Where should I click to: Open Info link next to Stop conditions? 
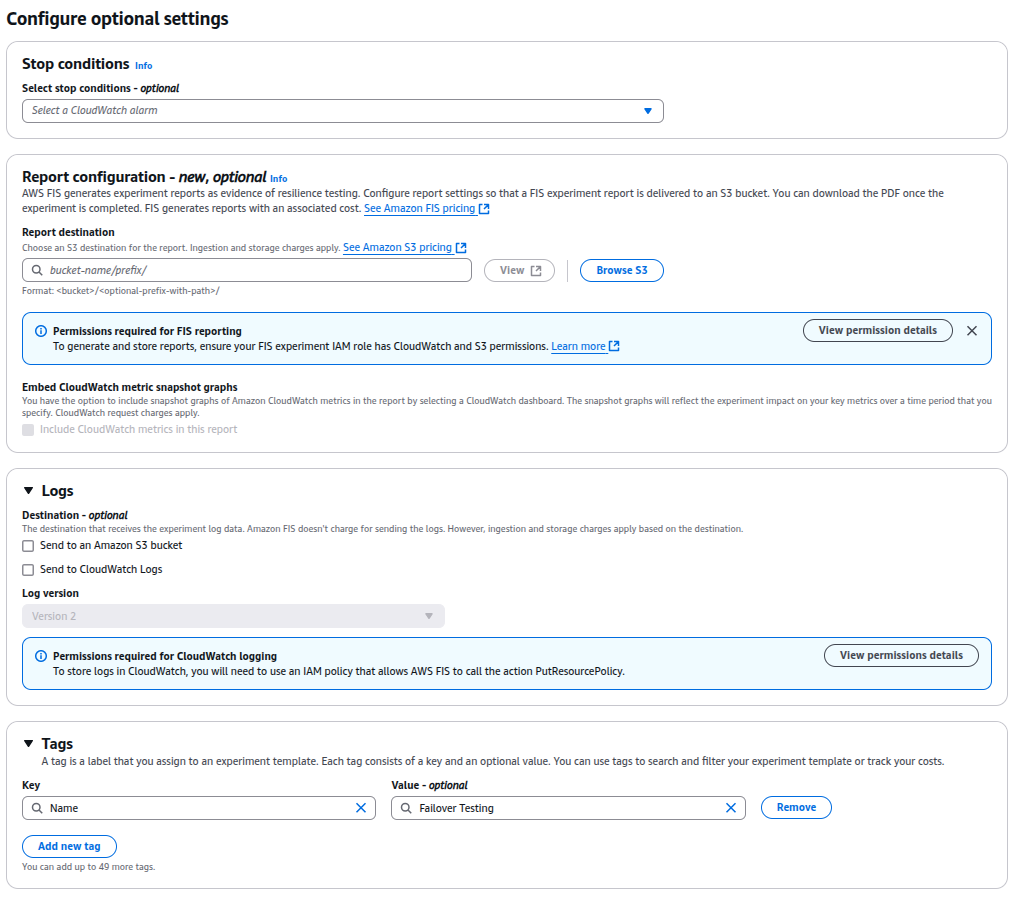[144, 65]
